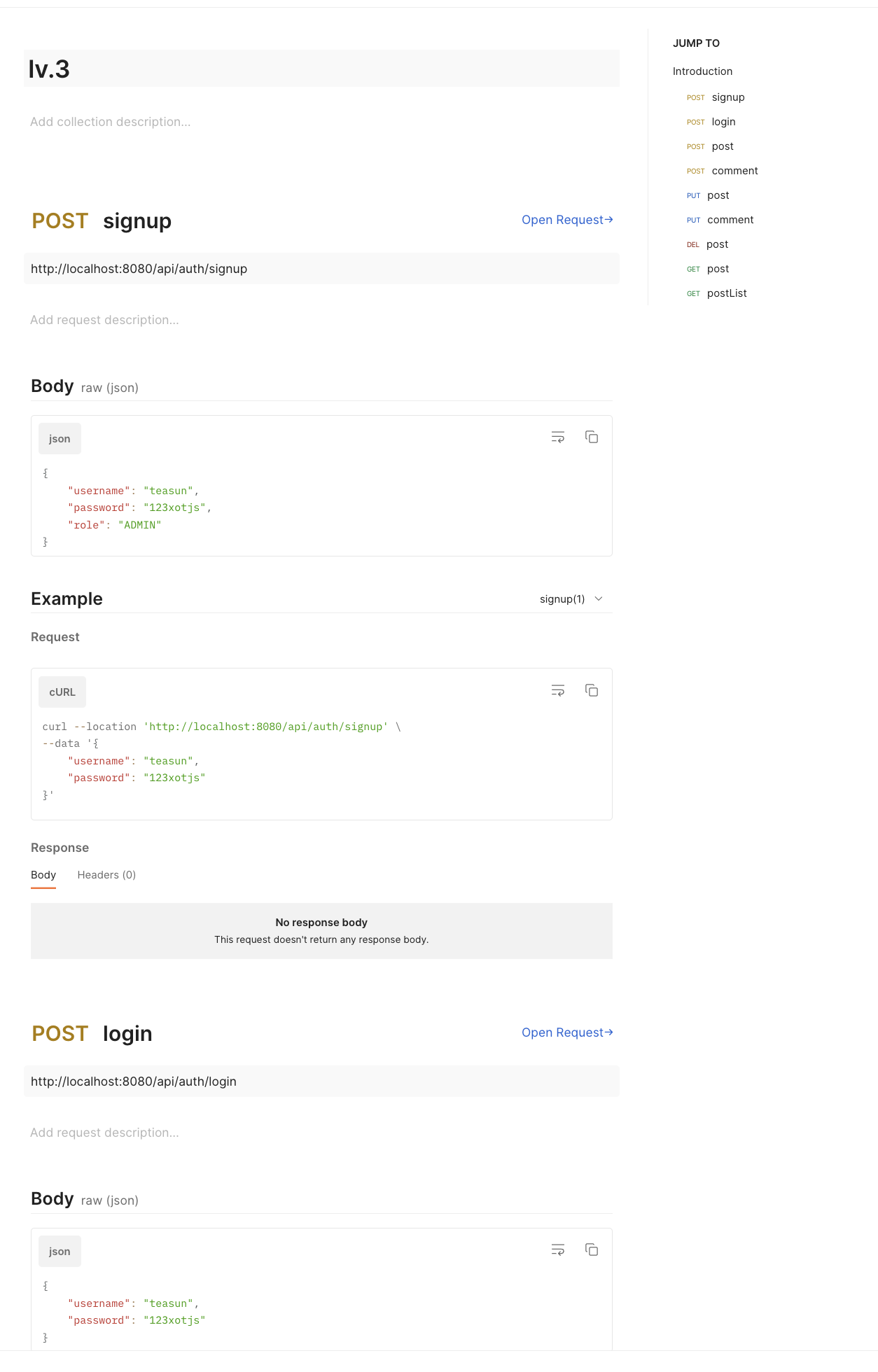Click the cURL badge on the request example
The width and height of the screenshot is (878, 1372).
point(62,692)
